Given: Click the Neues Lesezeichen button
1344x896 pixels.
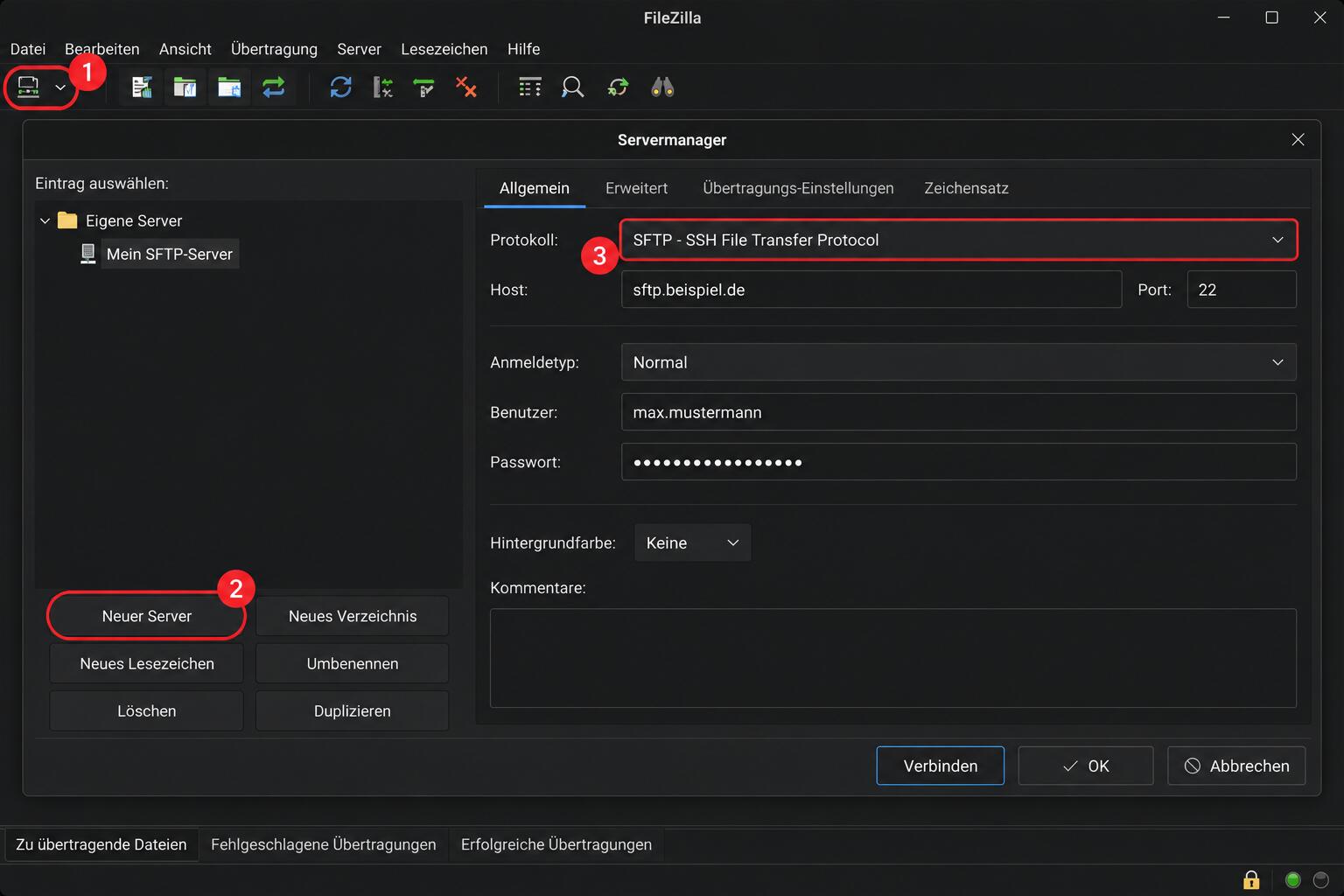Looking at the screenshot, I should click(146, 663).
